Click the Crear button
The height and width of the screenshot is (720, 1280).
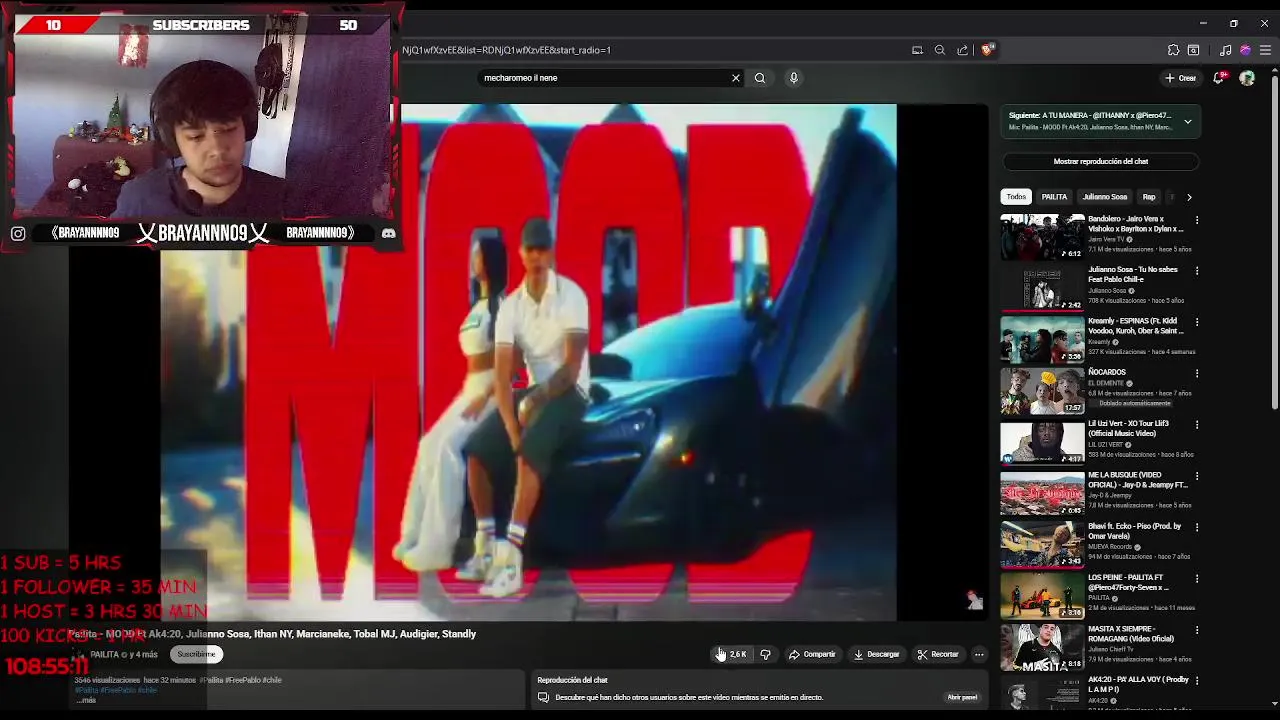tap(1180, 78)
